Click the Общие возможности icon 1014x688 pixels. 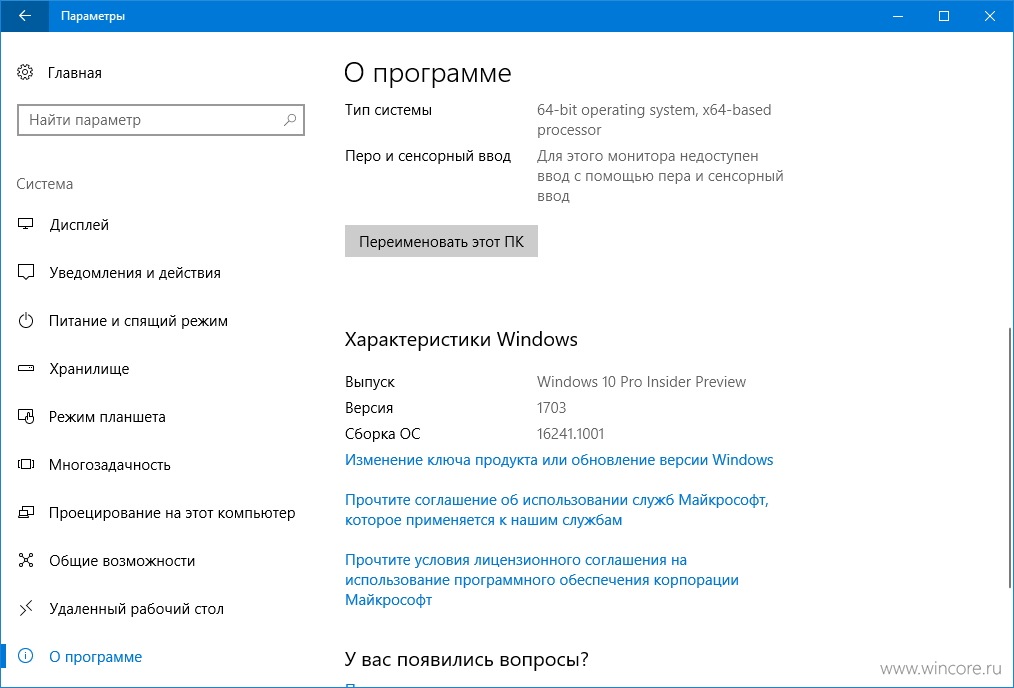tap(26, 560)
